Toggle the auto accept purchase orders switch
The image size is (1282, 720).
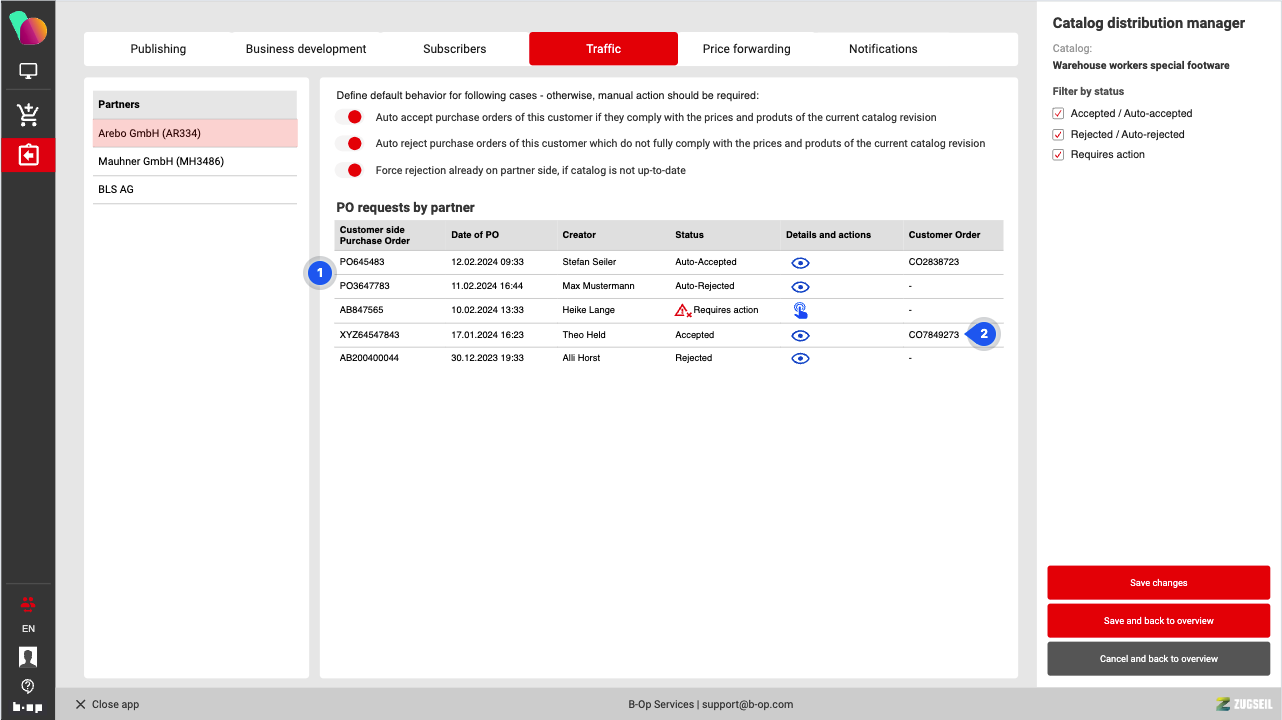click(349, 117)
